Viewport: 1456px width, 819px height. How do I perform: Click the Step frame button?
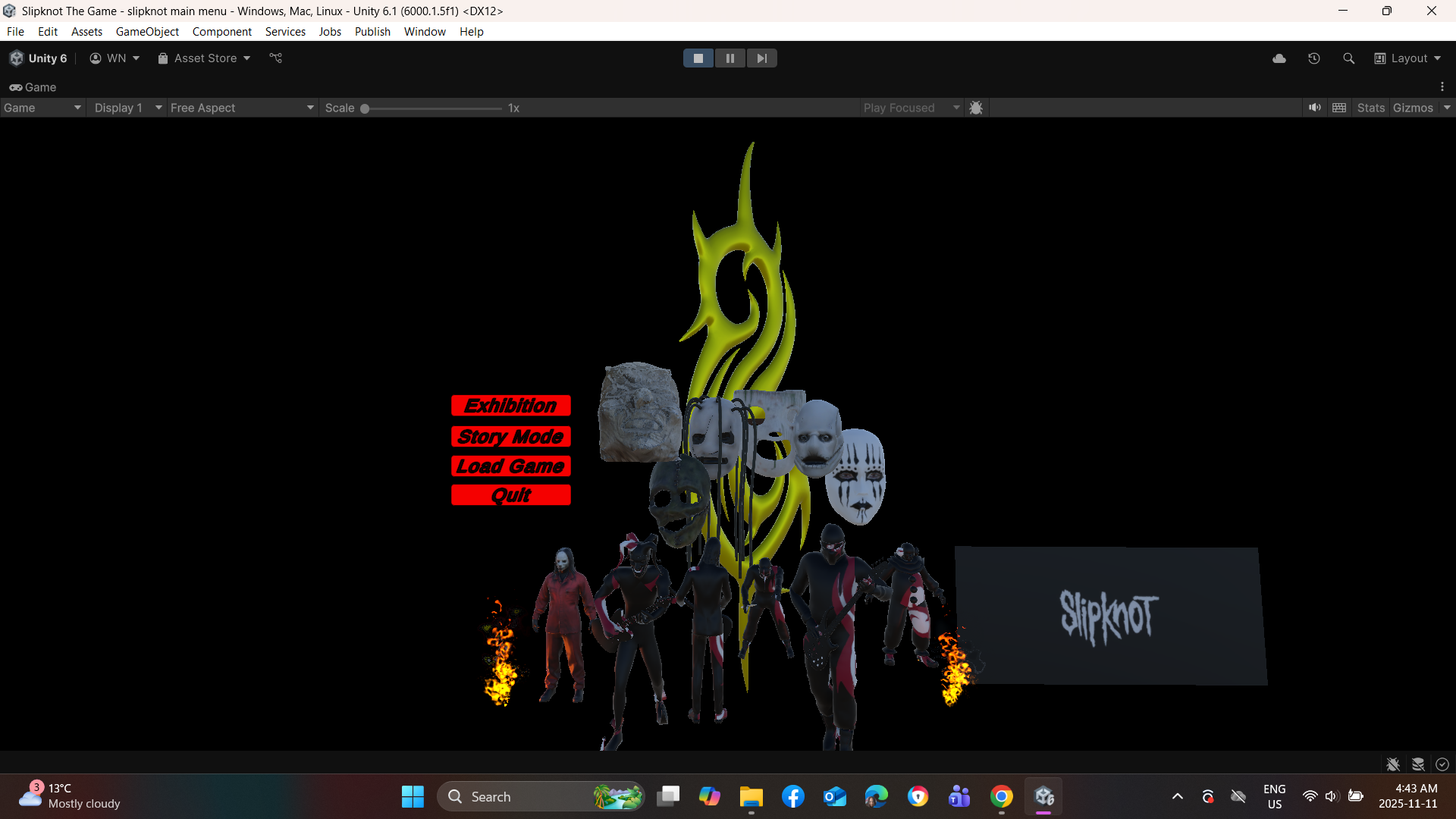point(761,58)
